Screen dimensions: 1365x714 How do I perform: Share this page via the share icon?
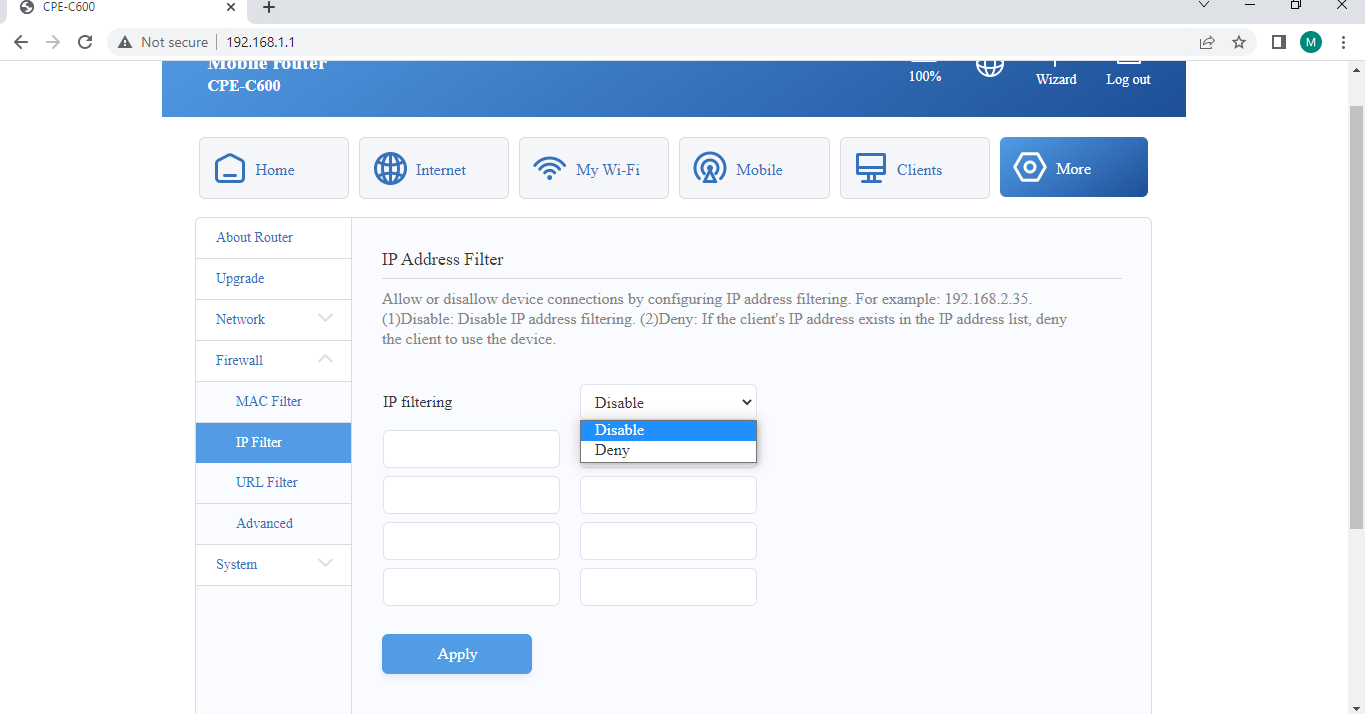(x=1207, y=42)
